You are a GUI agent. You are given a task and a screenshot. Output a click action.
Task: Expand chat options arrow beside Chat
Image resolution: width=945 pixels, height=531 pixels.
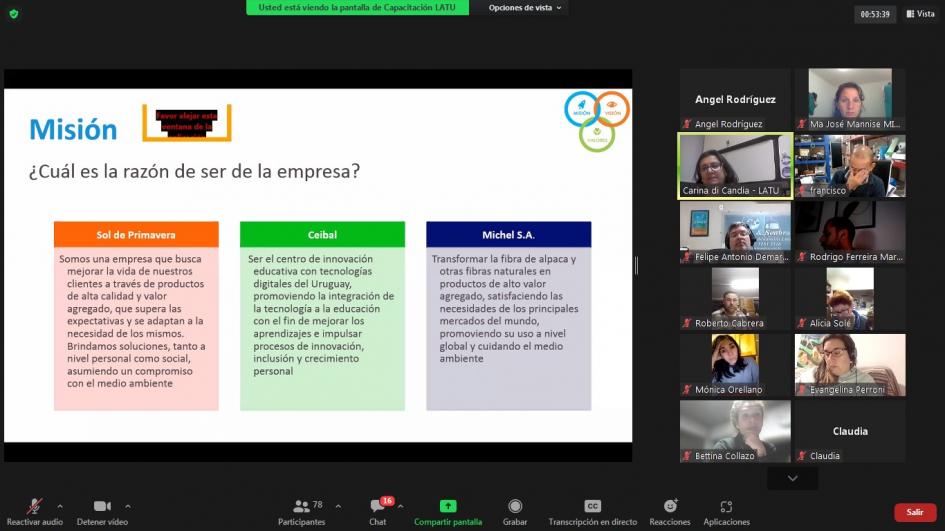pos(401,506)
